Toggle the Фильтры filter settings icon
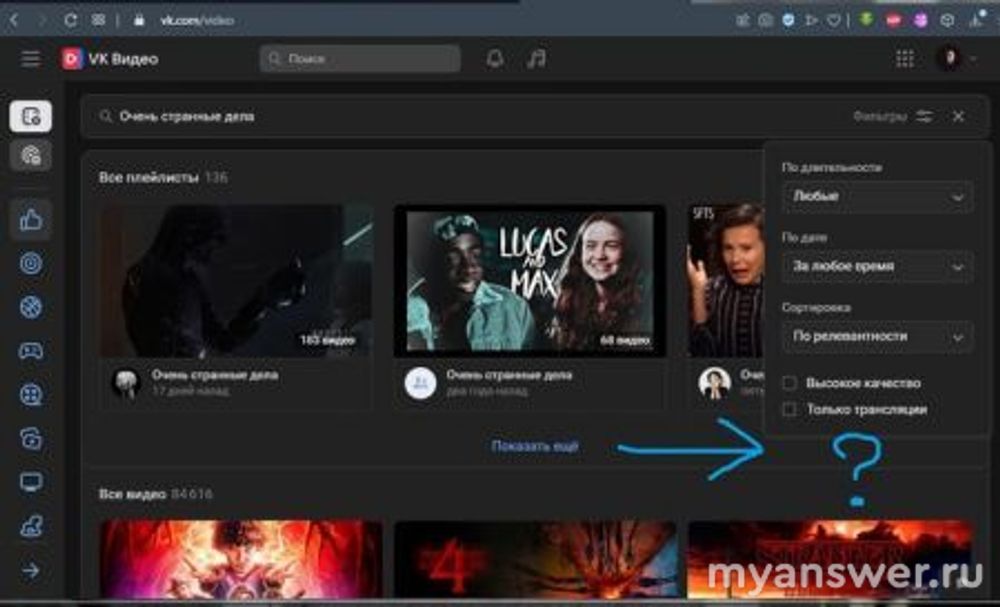 point(924,117)
